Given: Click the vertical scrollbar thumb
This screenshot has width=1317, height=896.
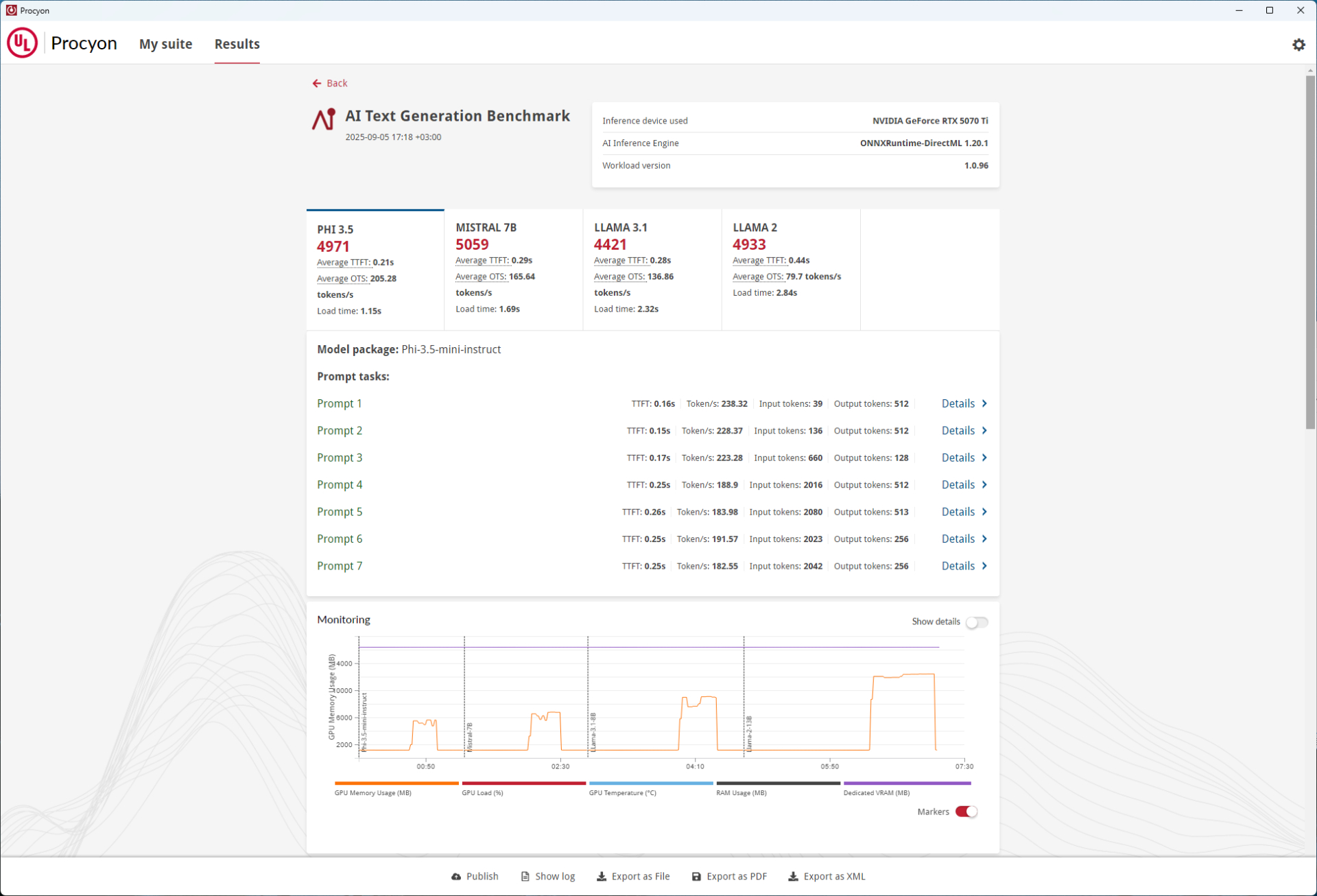Looking at the screenshot, I should (1310, 252).
